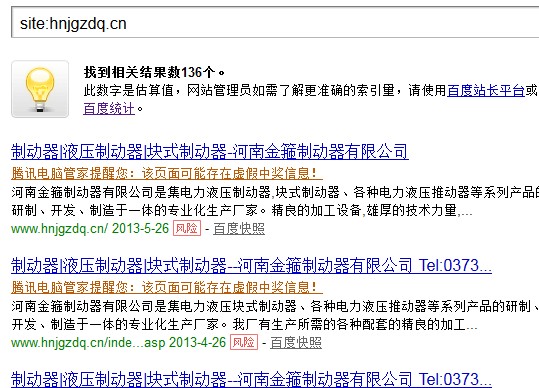Click the 风险 badge next to the 2013-5-26 result
Image resolution: width=539 pixels, height=388 pixels.
click(x=187, y=228)
